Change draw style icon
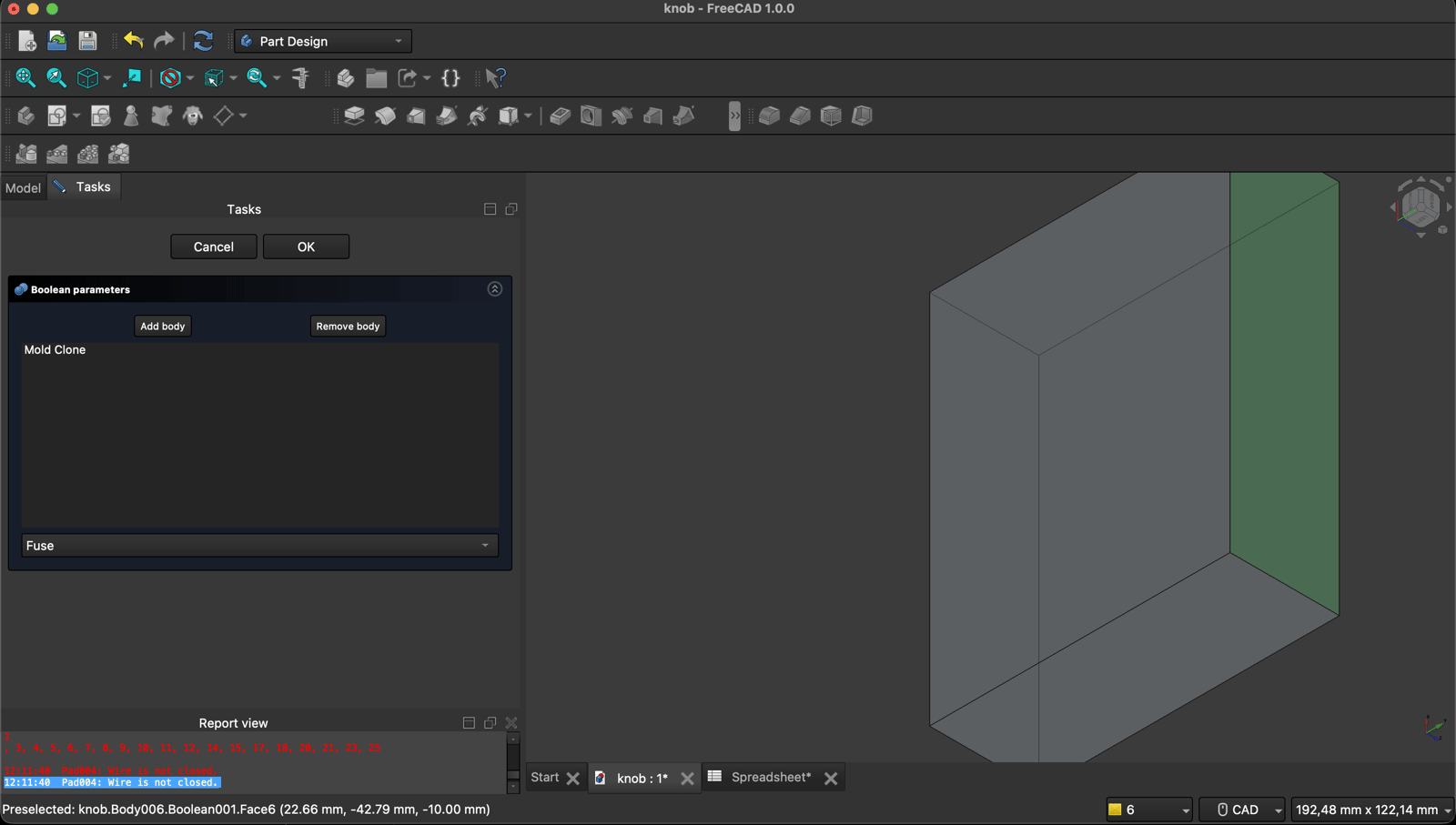 (170, 78)
